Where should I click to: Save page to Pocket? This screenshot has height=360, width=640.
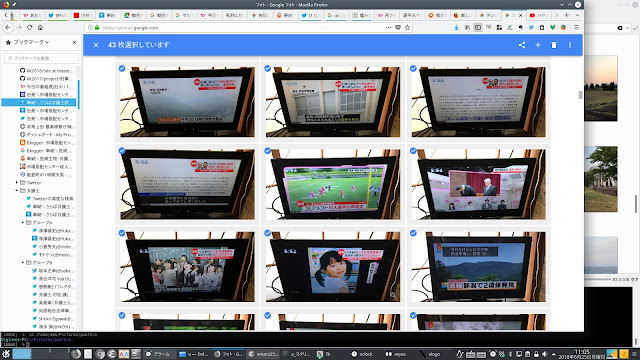(x=398, y=27)
